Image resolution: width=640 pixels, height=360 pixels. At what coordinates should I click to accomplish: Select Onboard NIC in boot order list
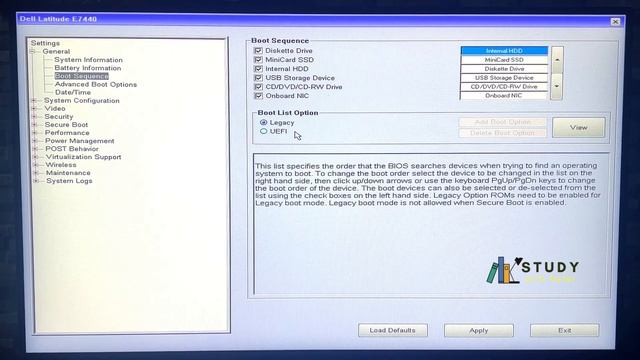point(503,96)
